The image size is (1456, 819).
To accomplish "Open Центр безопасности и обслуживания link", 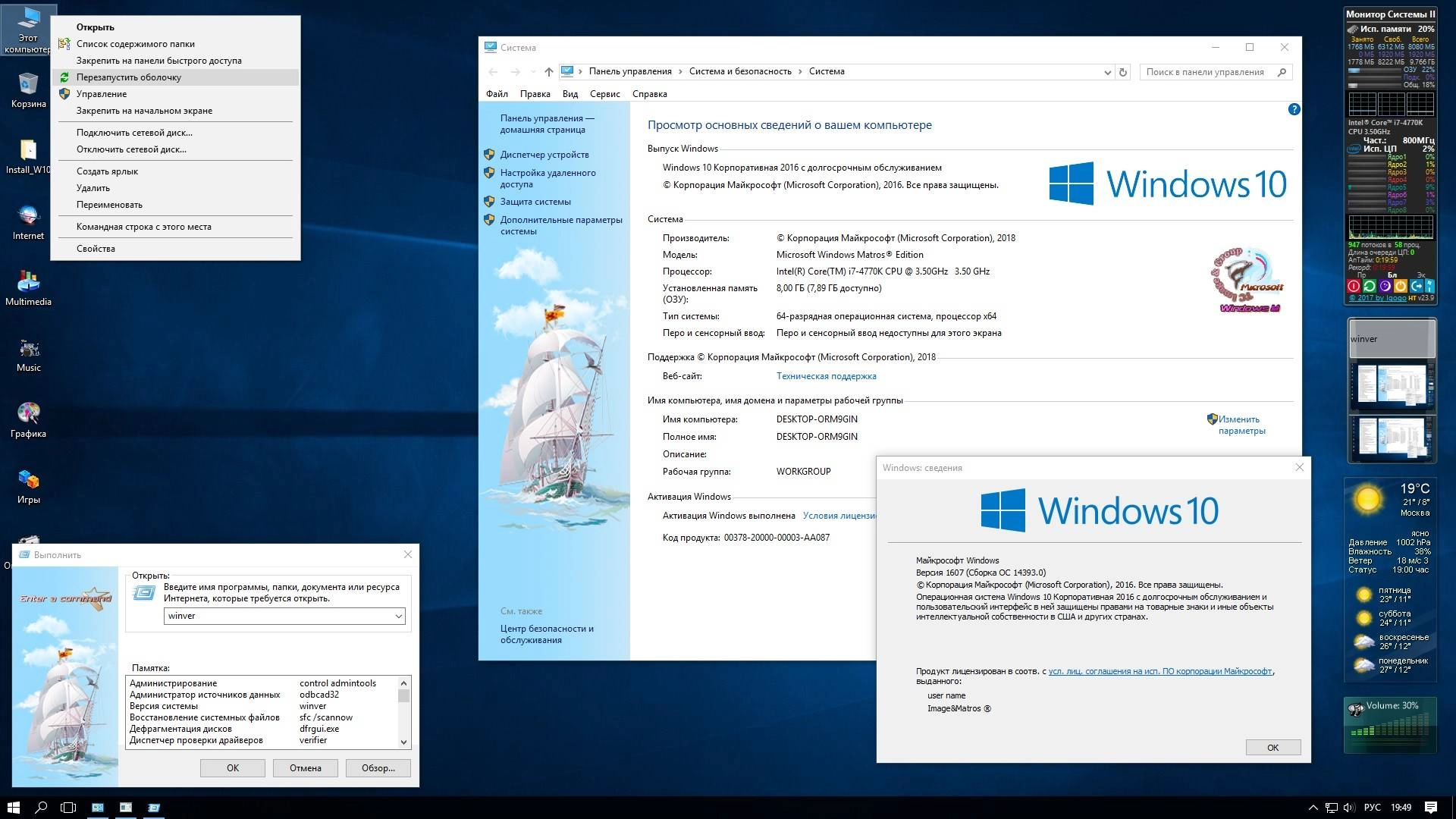I will [547, 634].
